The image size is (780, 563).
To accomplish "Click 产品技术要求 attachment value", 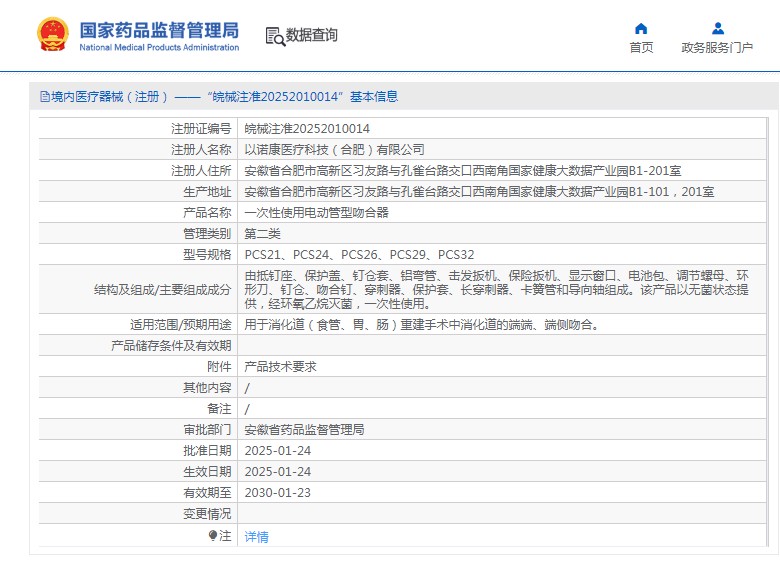I will (x=280, y=367).
